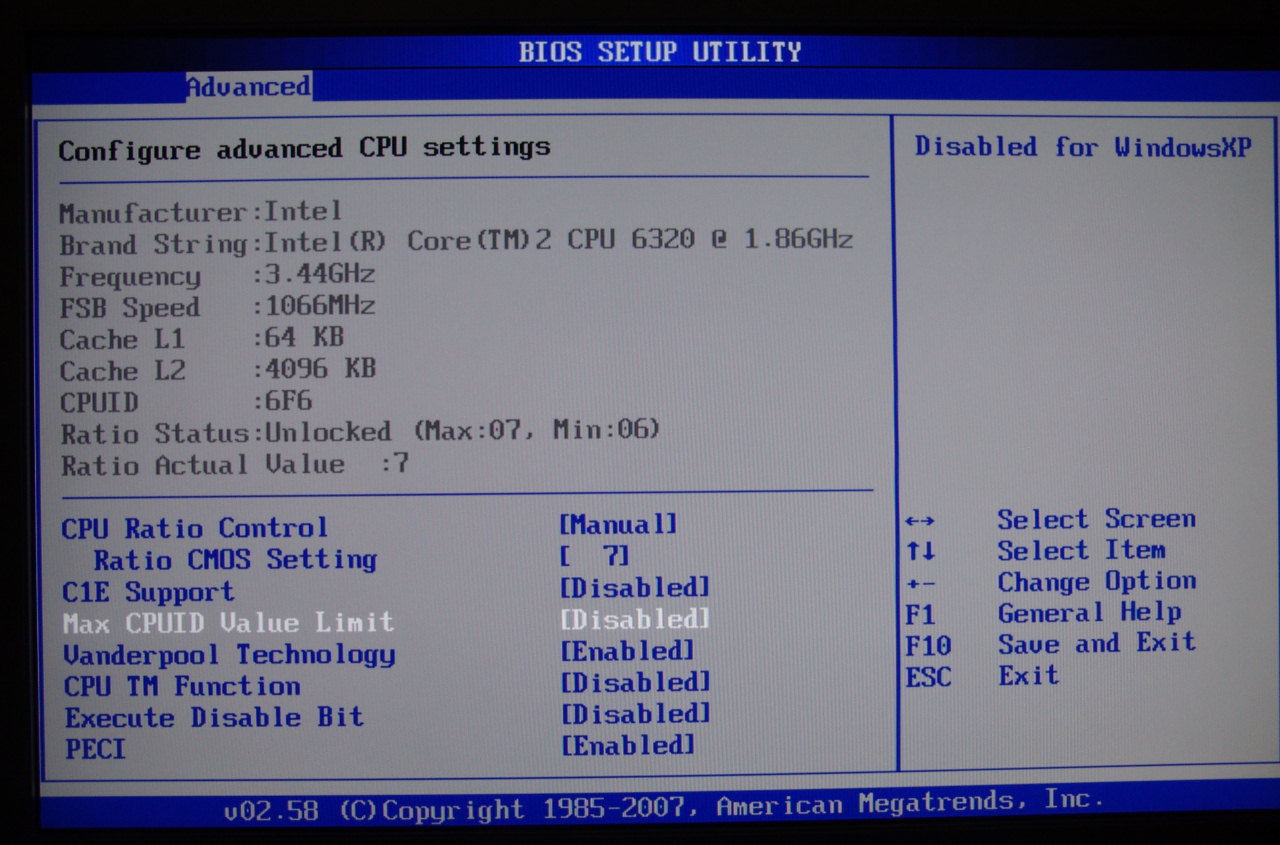The image size is (1280, 845).
Task: Select the C1E Support menu item
Action: tap(148, 591)
